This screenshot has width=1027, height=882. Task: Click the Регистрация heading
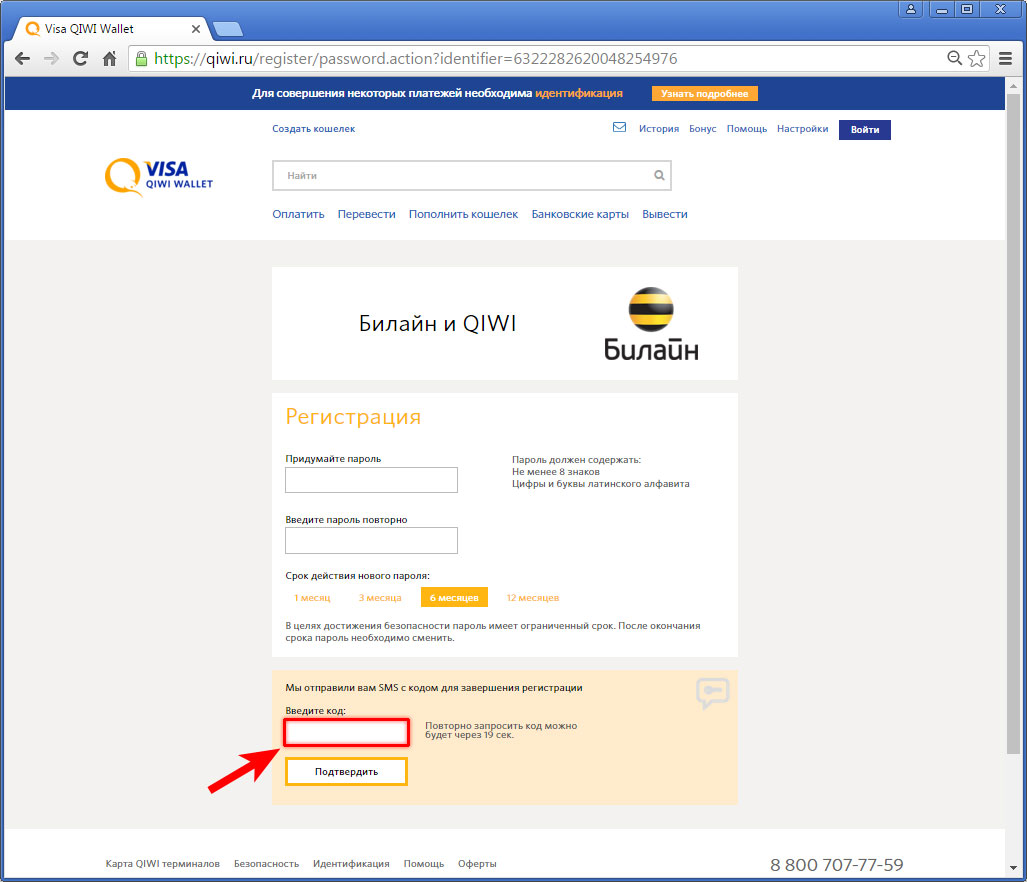click(x=353, y=417)
